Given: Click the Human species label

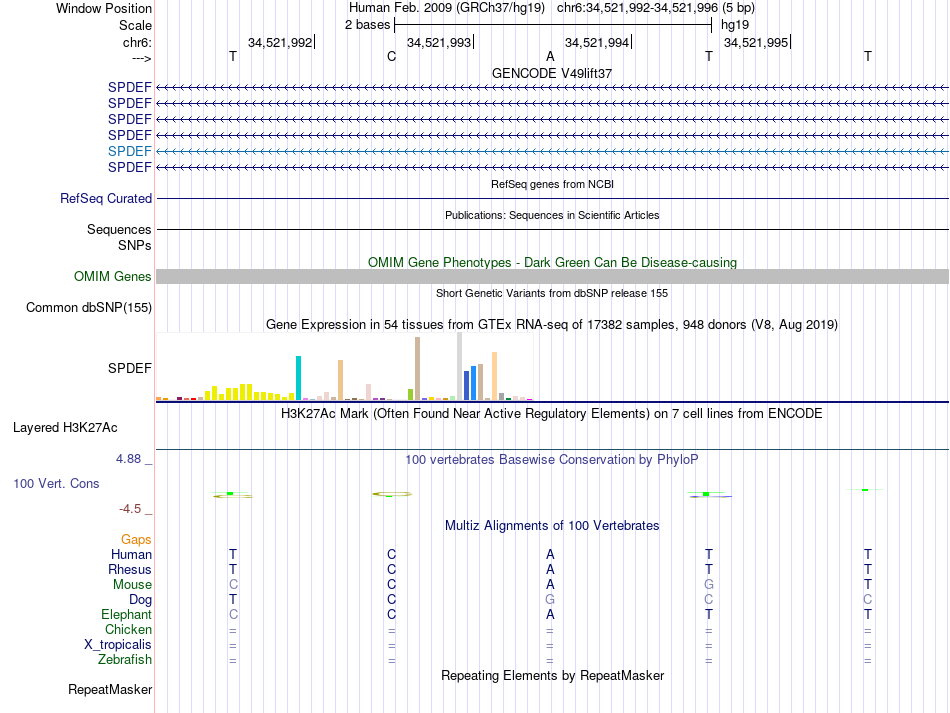Looking at the screenshot, I should click(131, 554).
